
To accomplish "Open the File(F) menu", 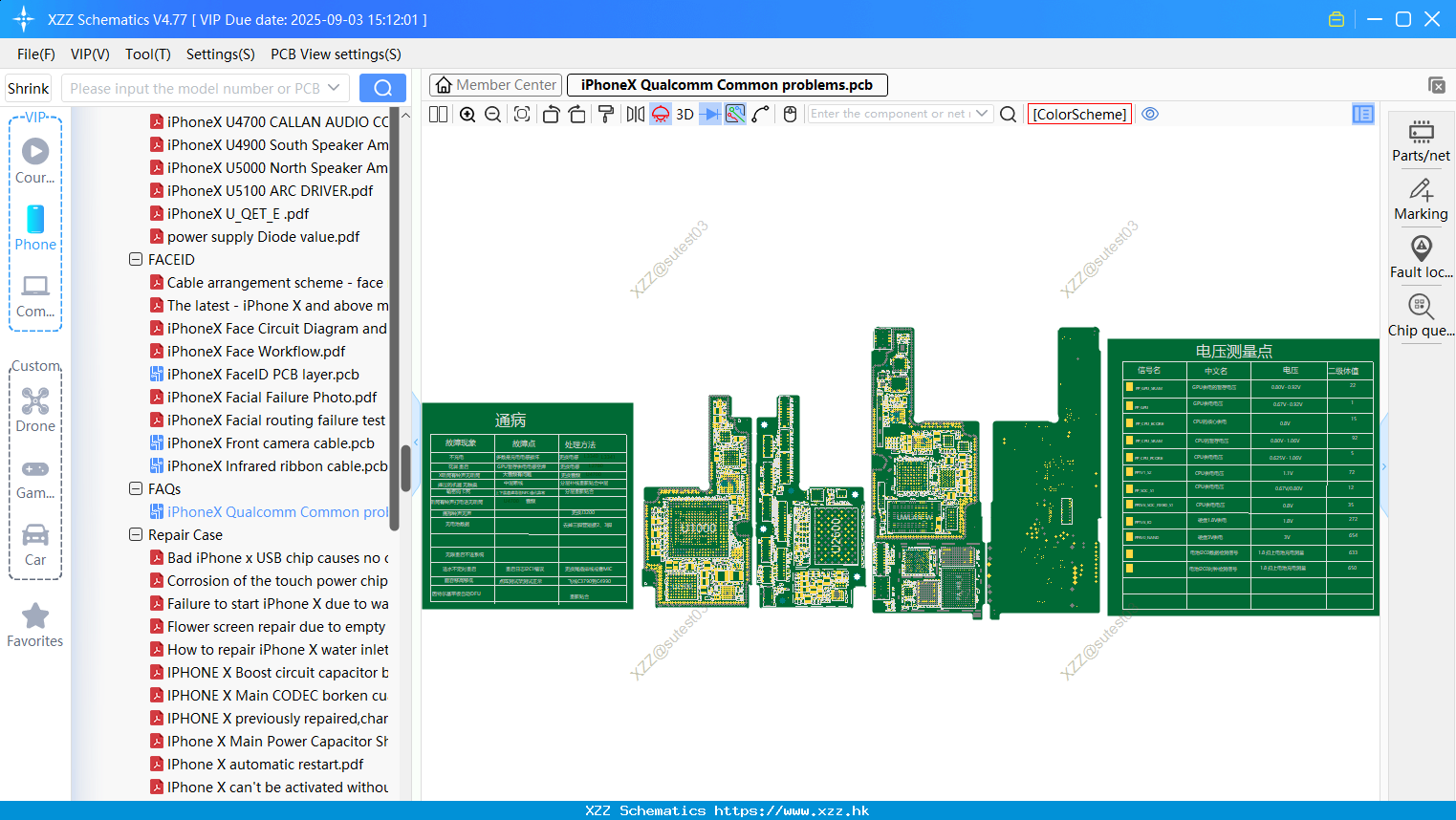I will (x=36, y=54).
